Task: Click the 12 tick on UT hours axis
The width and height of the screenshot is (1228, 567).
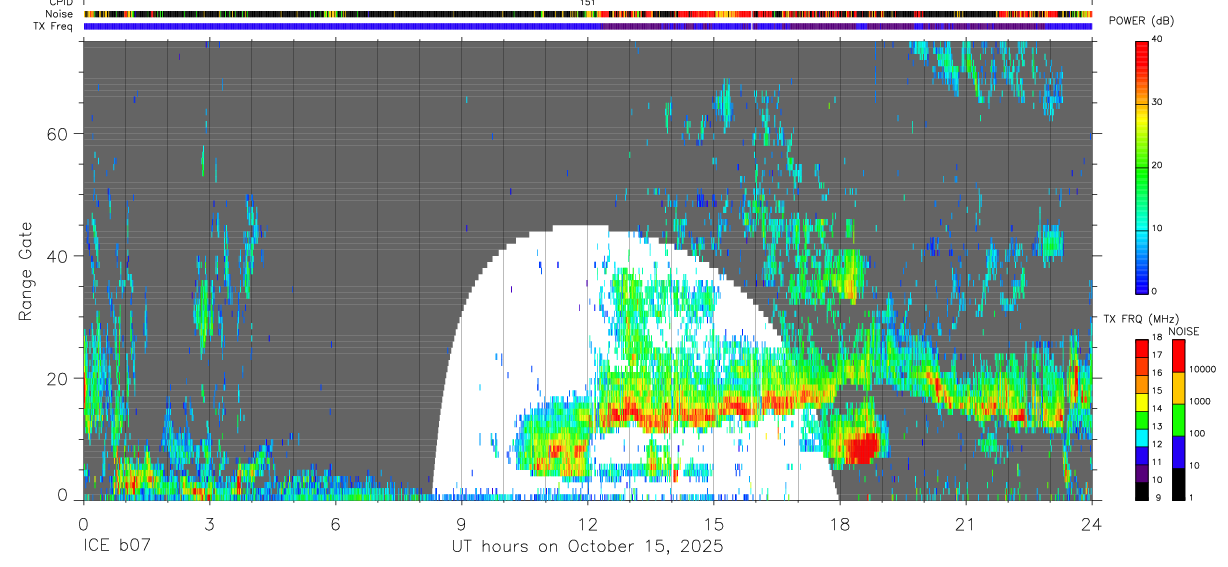Action: click(x=587, y=523)
